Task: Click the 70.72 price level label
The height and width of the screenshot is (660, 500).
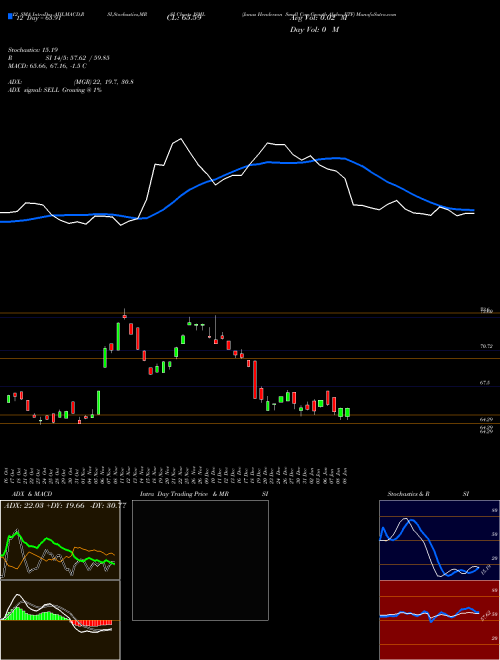Action: [x=486, y=346]
